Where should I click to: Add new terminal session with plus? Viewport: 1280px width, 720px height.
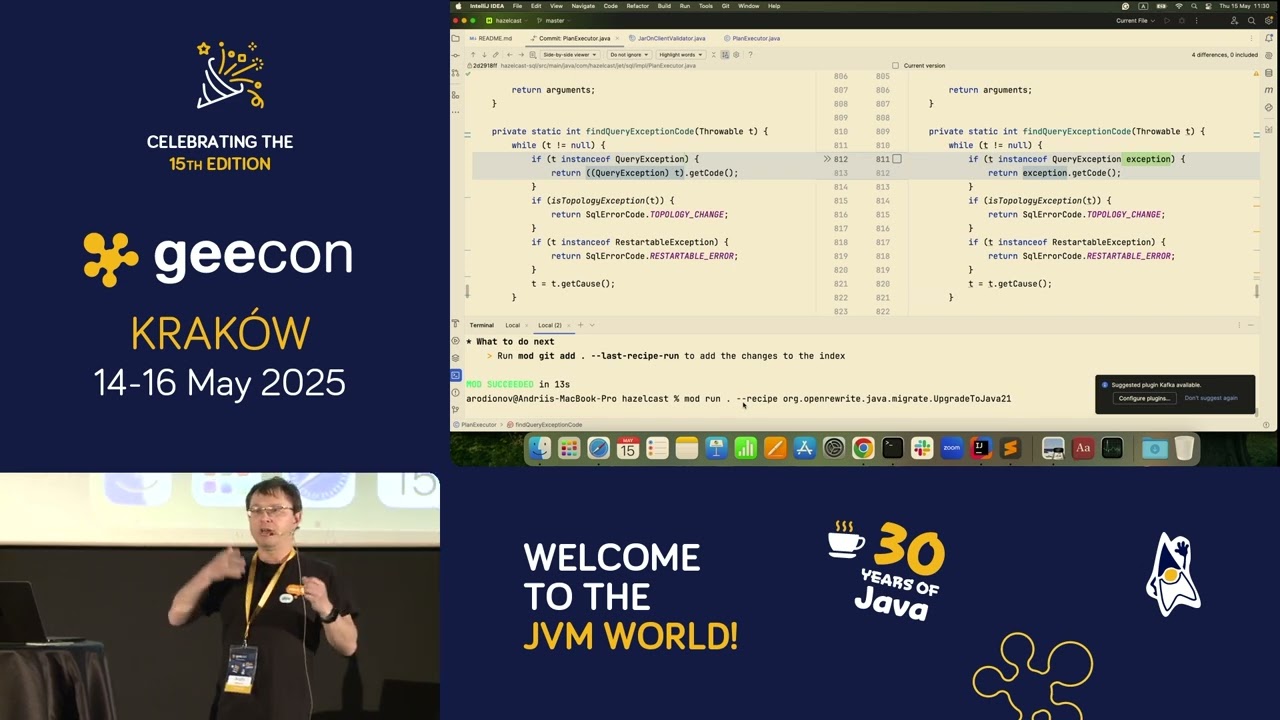click(581, 325)
